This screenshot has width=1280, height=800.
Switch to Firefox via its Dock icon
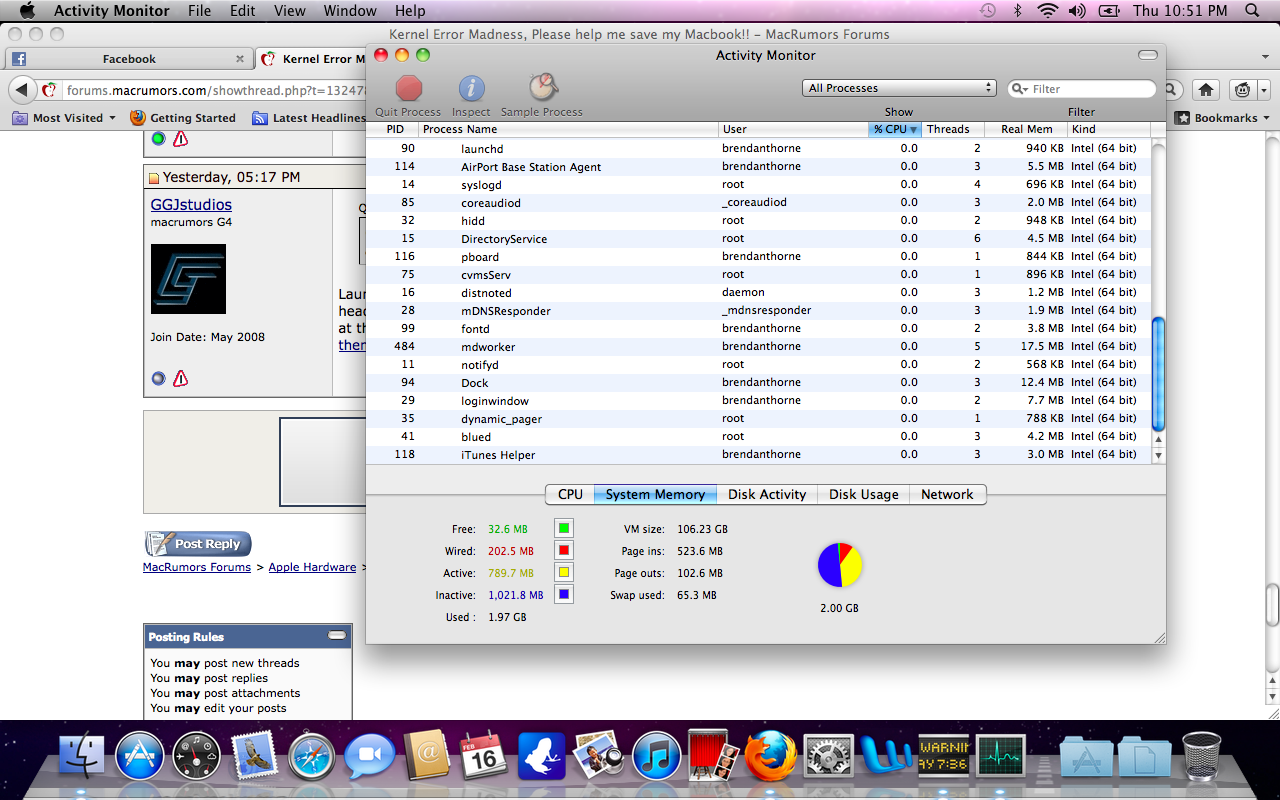pyautogui.click(x=771, y=757)
